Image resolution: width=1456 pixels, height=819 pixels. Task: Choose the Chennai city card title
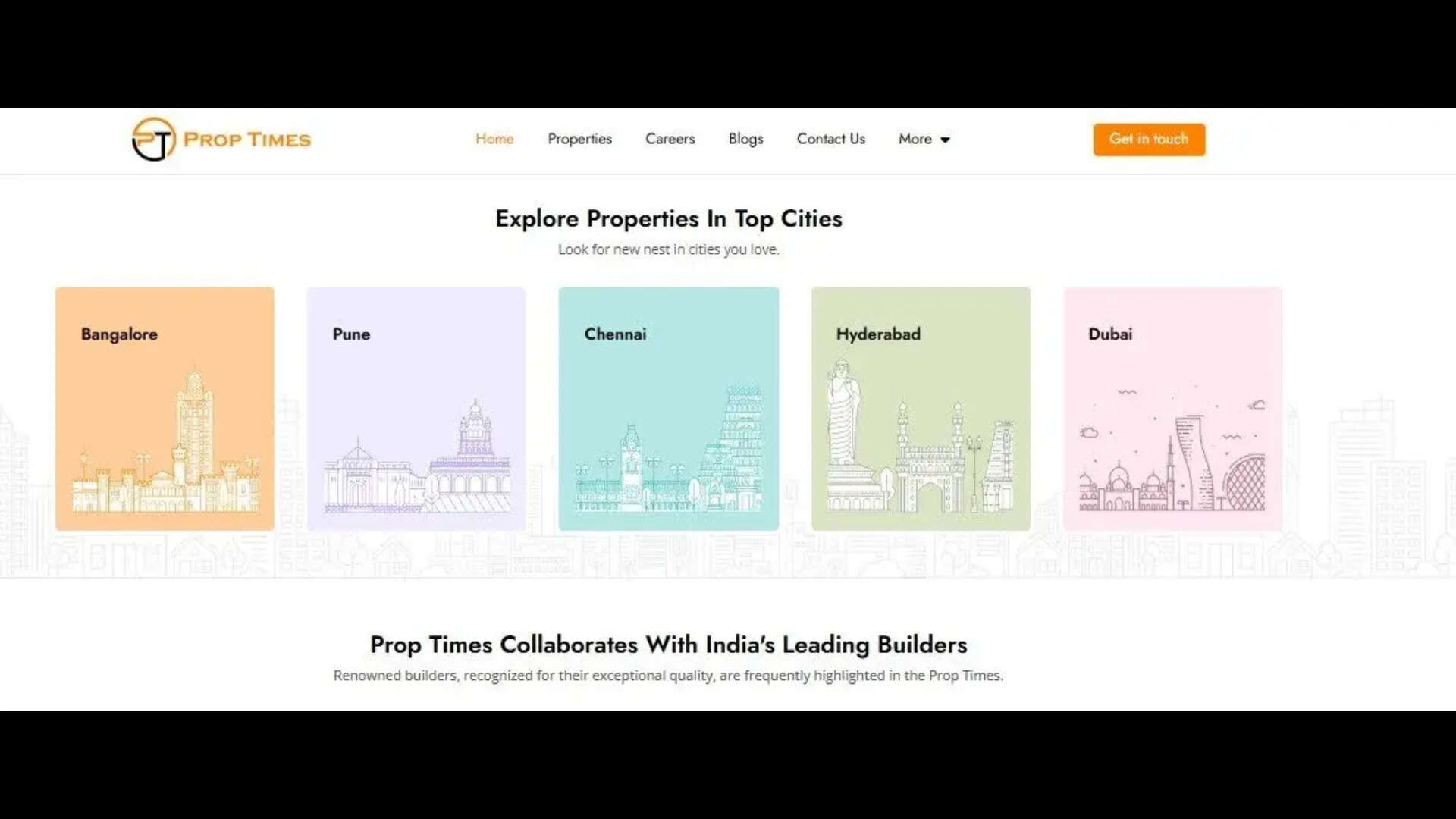tap(615, 334)
